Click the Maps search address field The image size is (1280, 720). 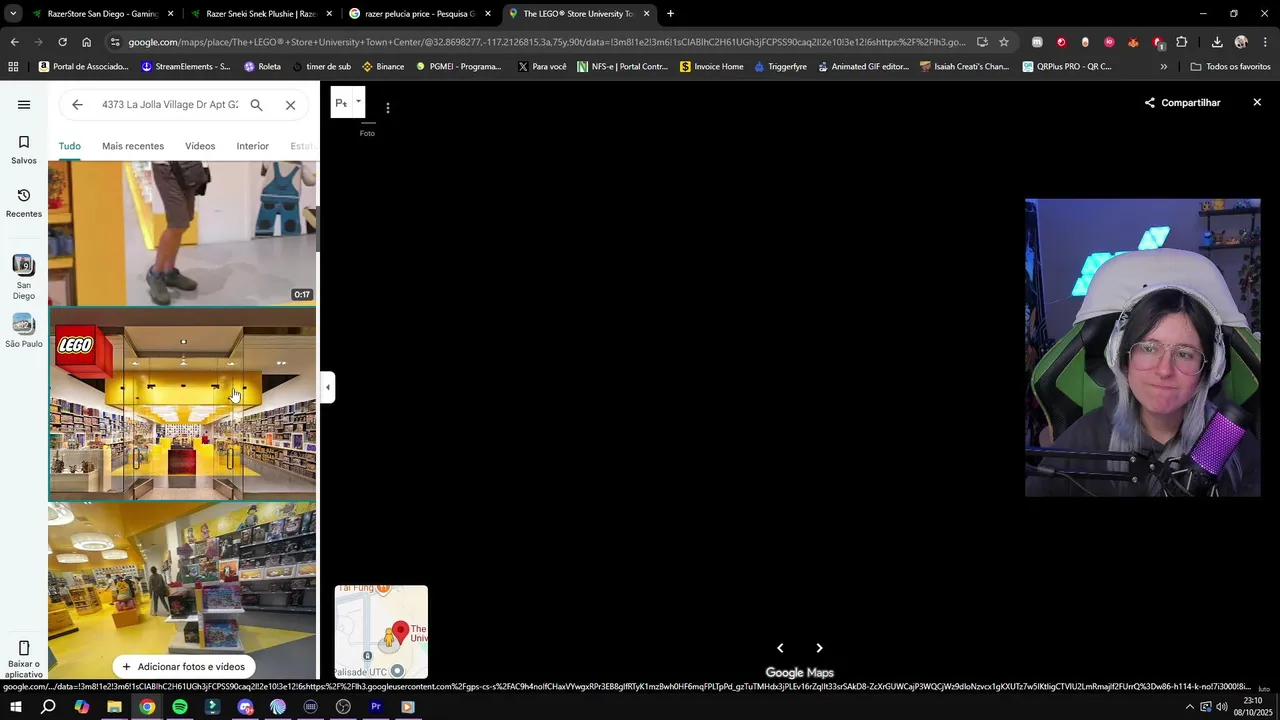(x=170, y=104)
